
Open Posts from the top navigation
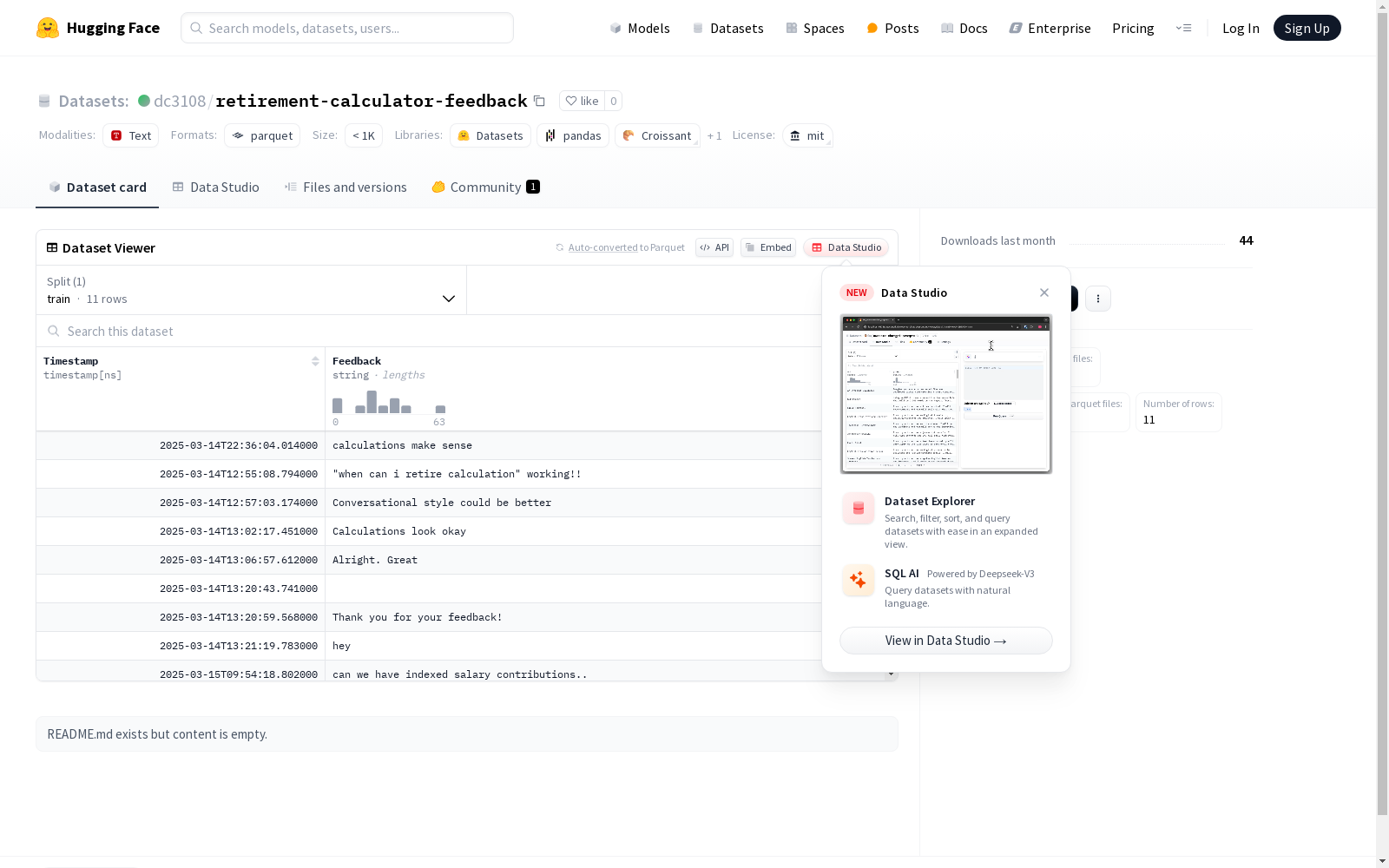point(892,28)
